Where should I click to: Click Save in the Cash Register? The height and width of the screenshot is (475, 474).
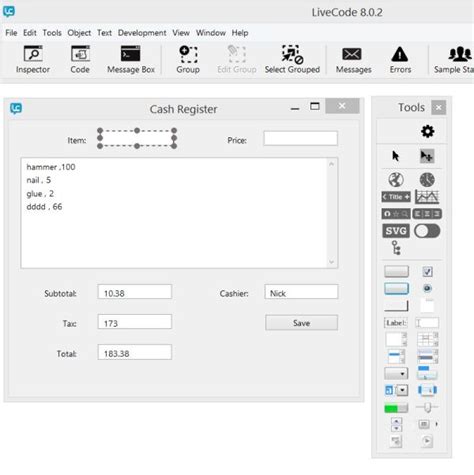click(x=301, y=323)
